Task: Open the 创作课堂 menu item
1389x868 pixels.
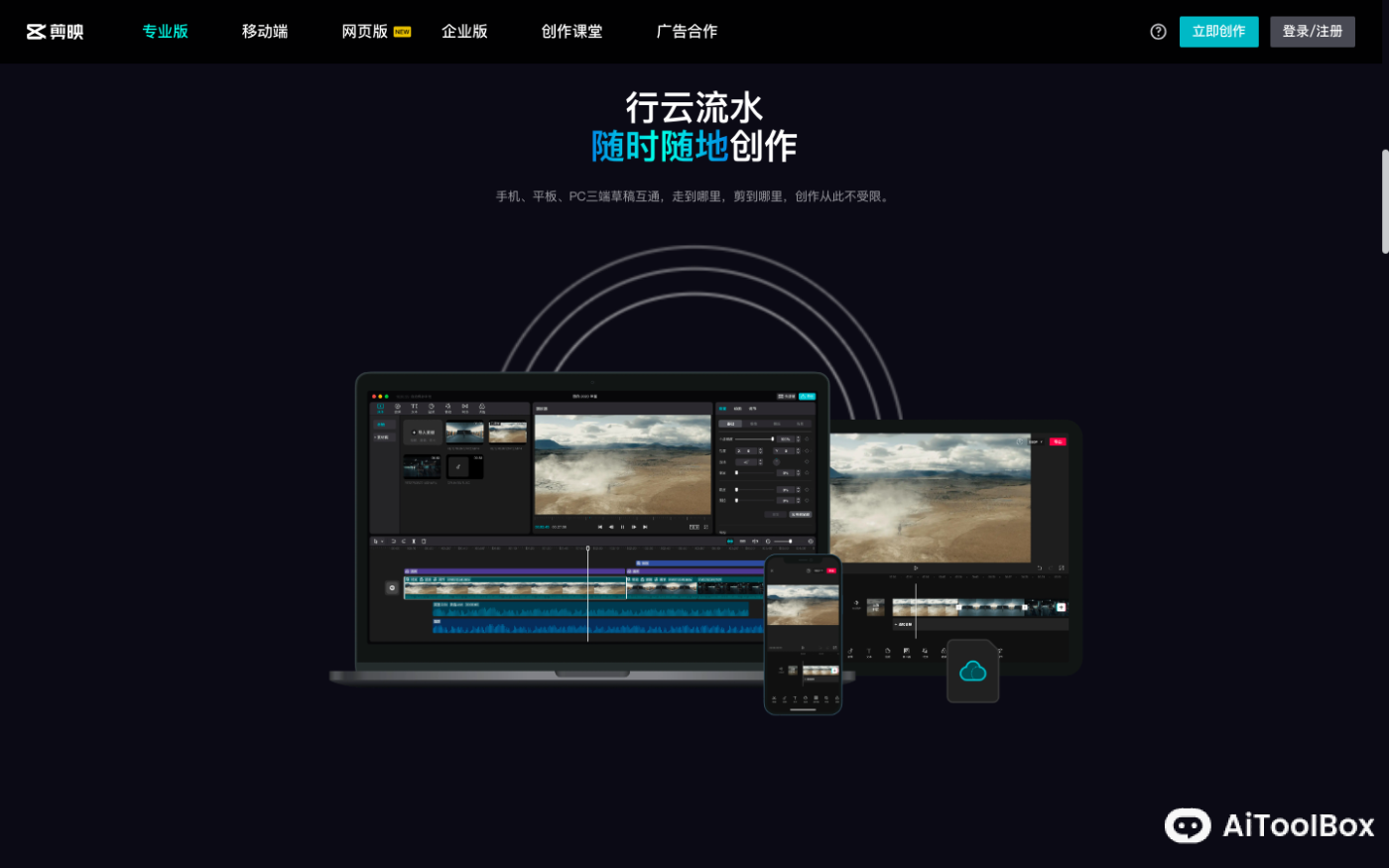Action: coord(571,31)
